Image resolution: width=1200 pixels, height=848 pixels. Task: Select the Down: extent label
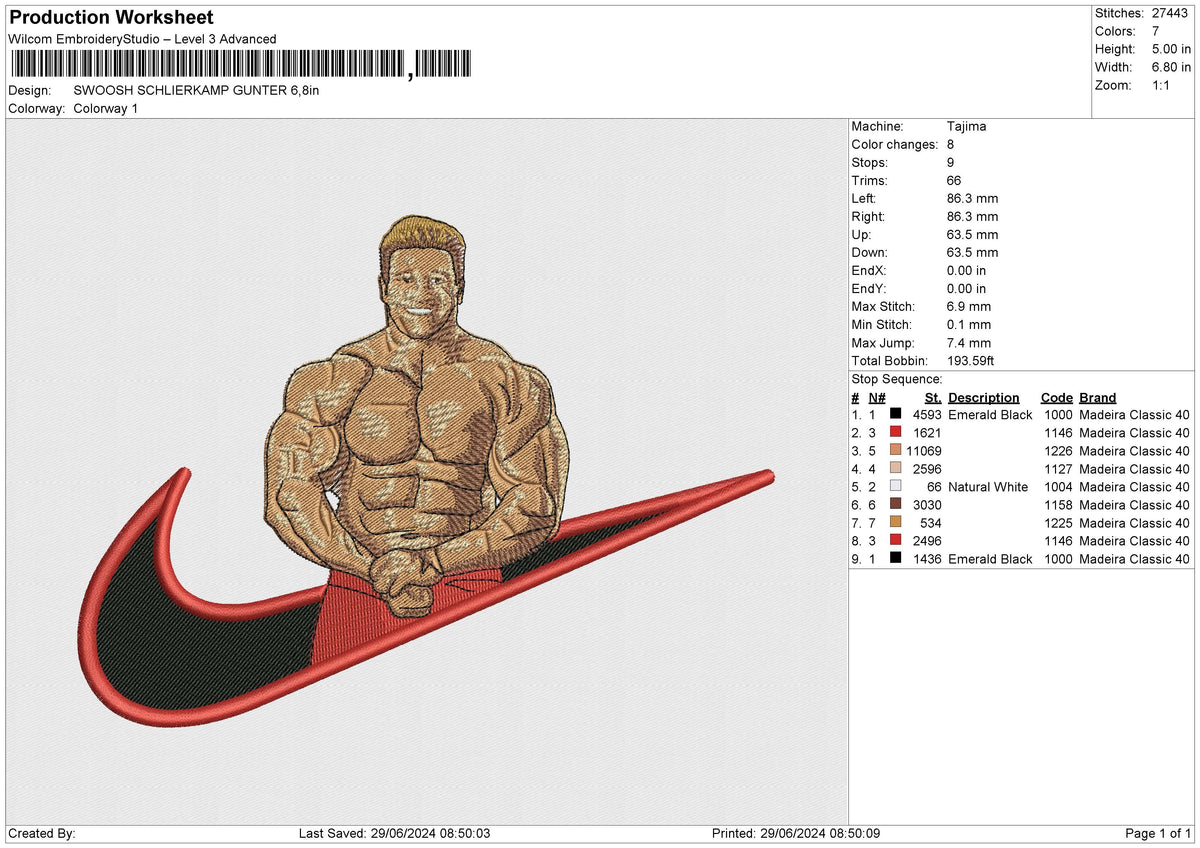[869, 253]
